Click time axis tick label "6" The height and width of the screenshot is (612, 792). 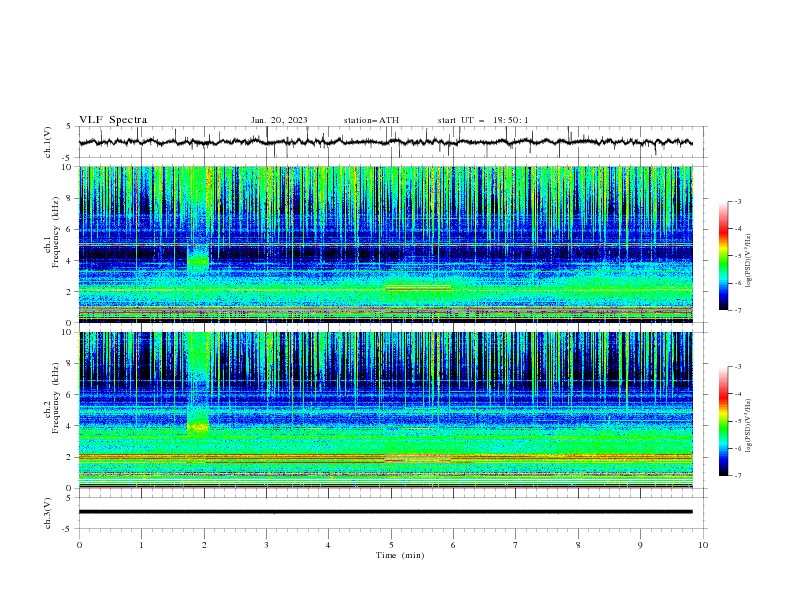pyautogui.click(x=453, y=545)
